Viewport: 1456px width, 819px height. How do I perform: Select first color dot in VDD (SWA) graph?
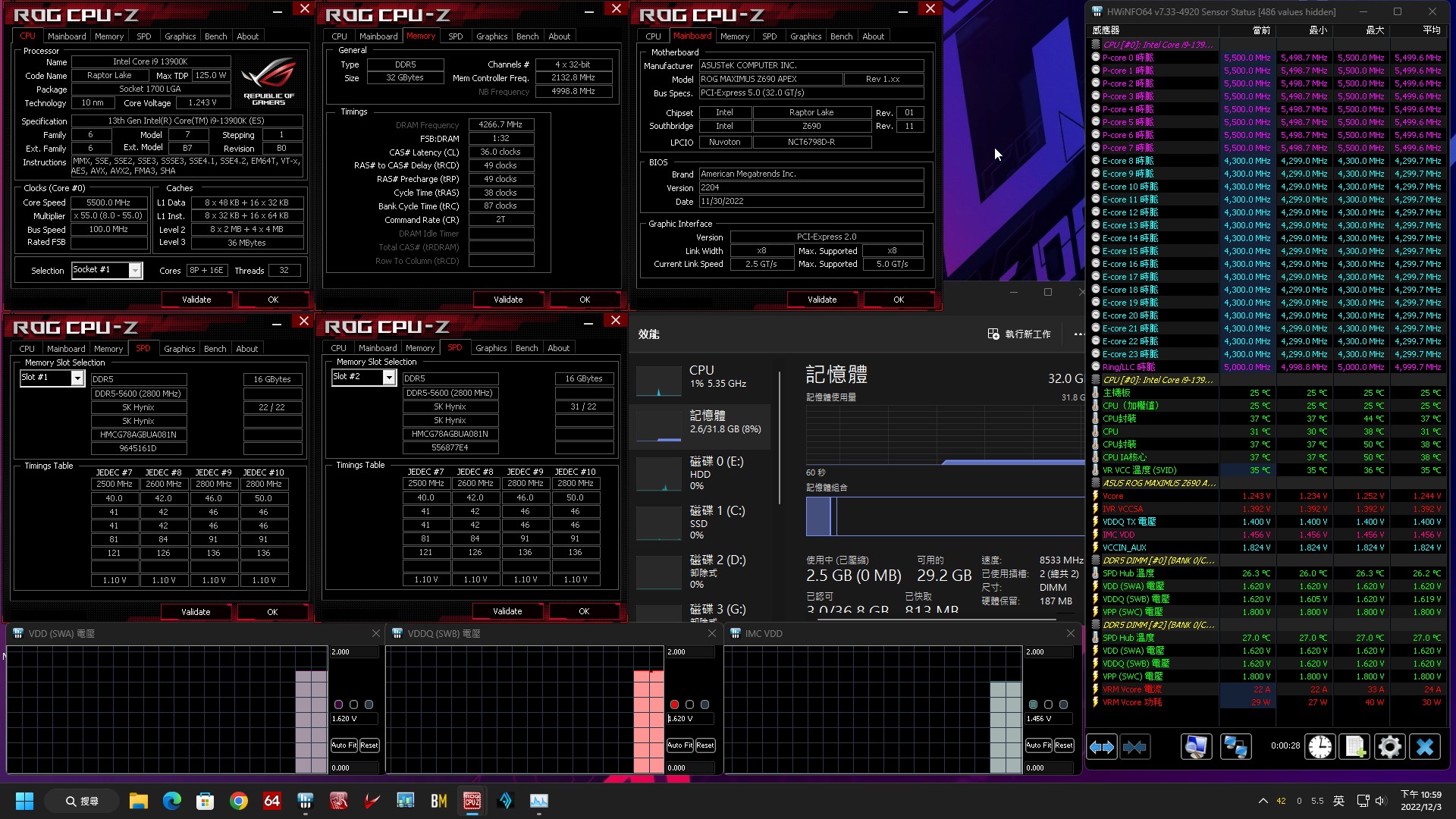(x=338, y=704)
